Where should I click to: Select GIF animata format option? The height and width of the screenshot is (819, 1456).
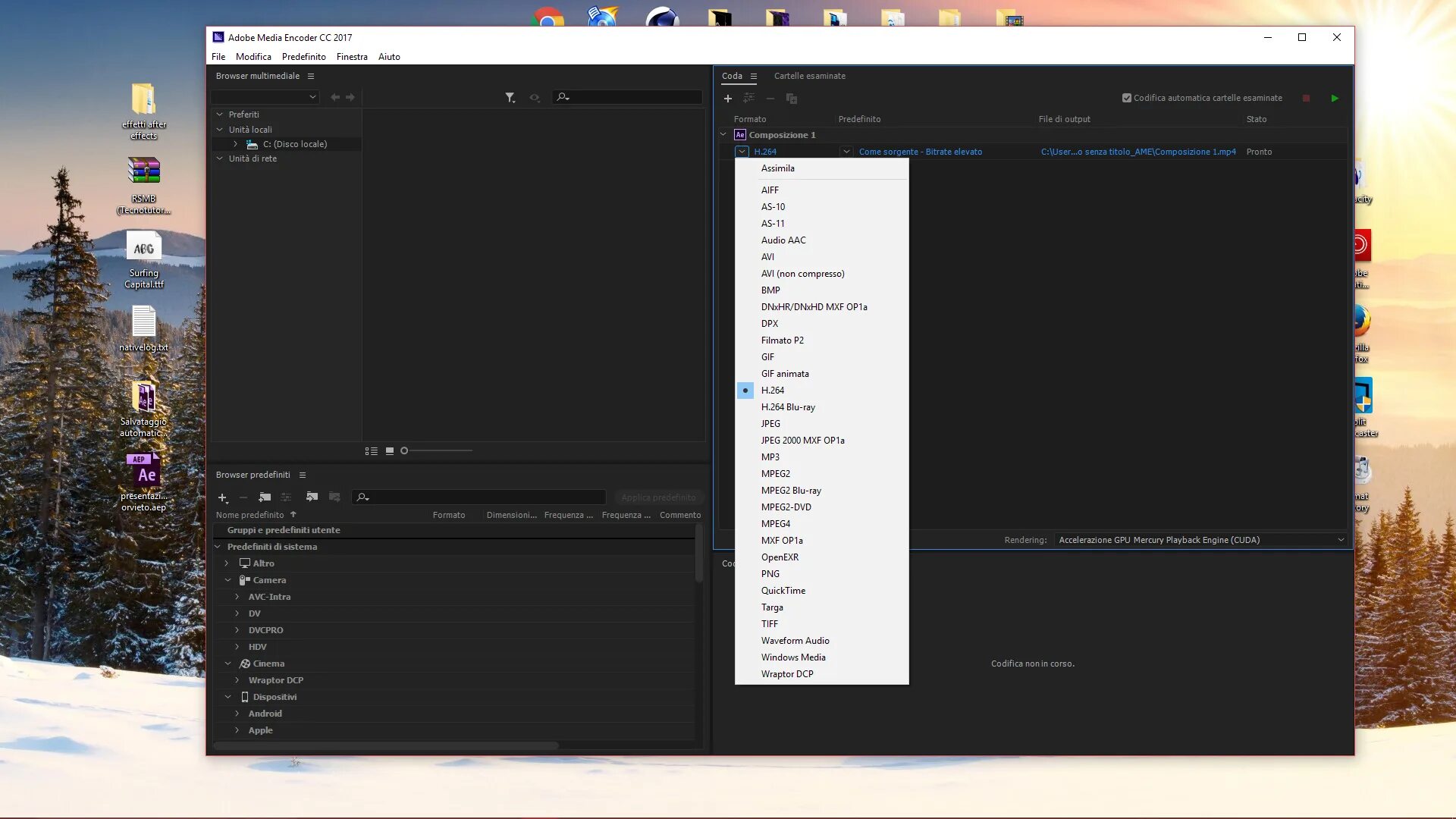pyautogui.click(x=821, y=374)
